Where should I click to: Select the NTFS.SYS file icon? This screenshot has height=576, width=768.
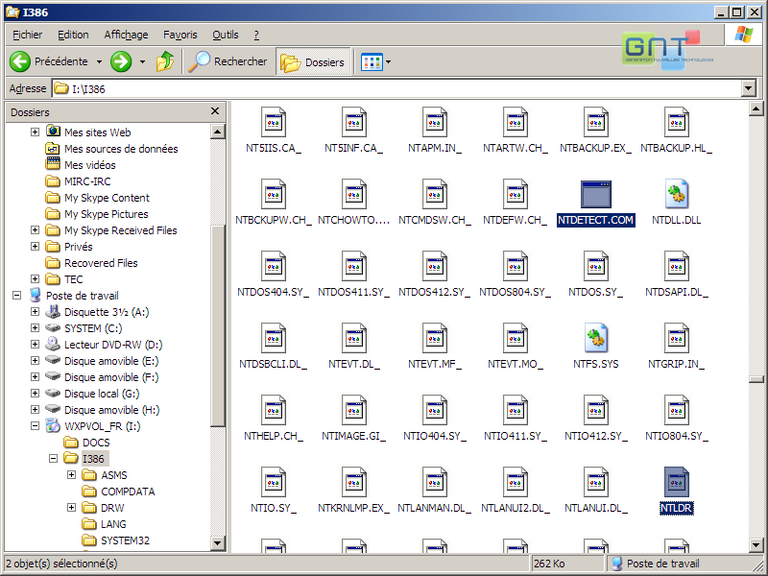click(596, 338)
